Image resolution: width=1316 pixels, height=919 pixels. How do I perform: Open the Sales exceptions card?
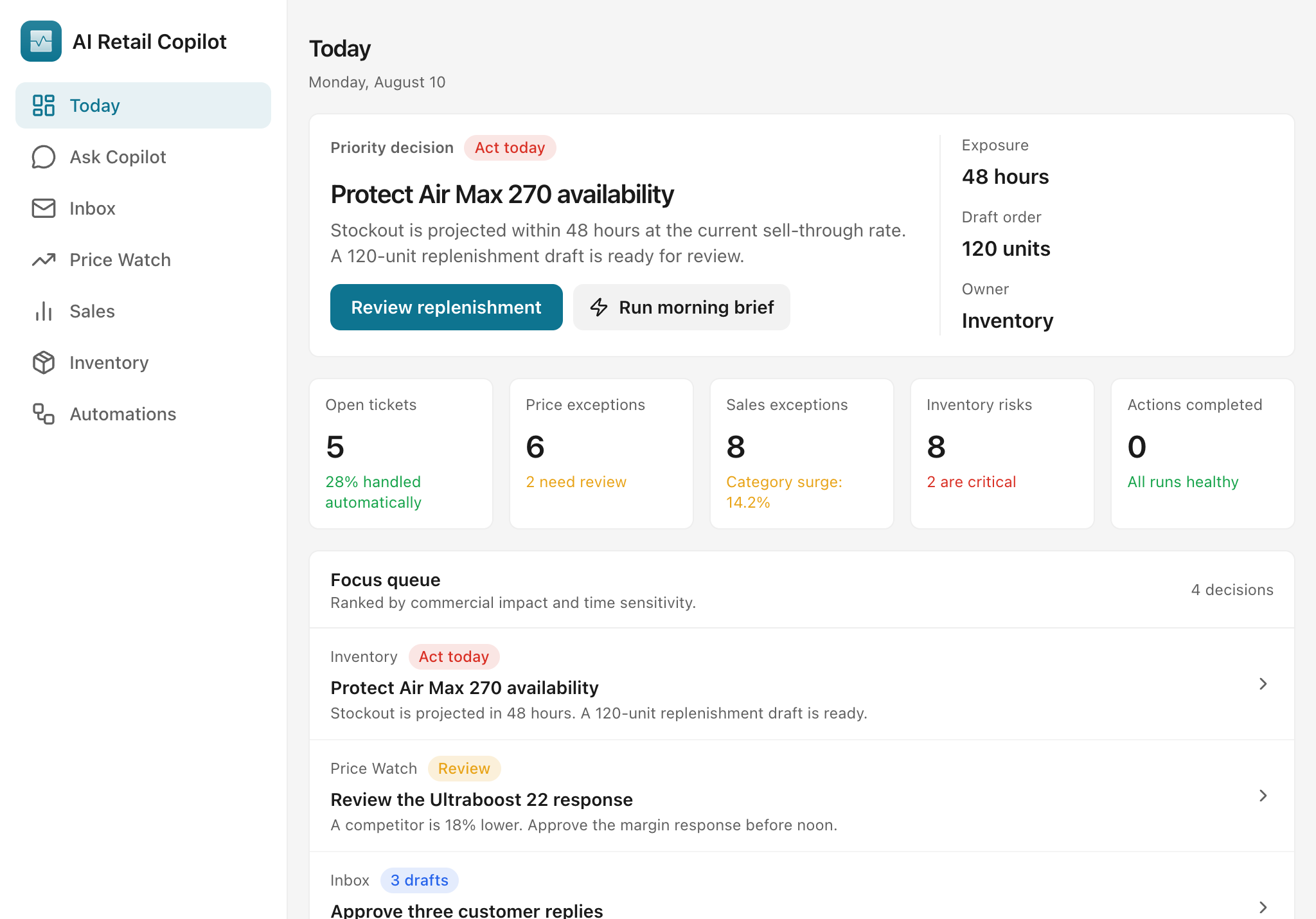click(802, 454)
